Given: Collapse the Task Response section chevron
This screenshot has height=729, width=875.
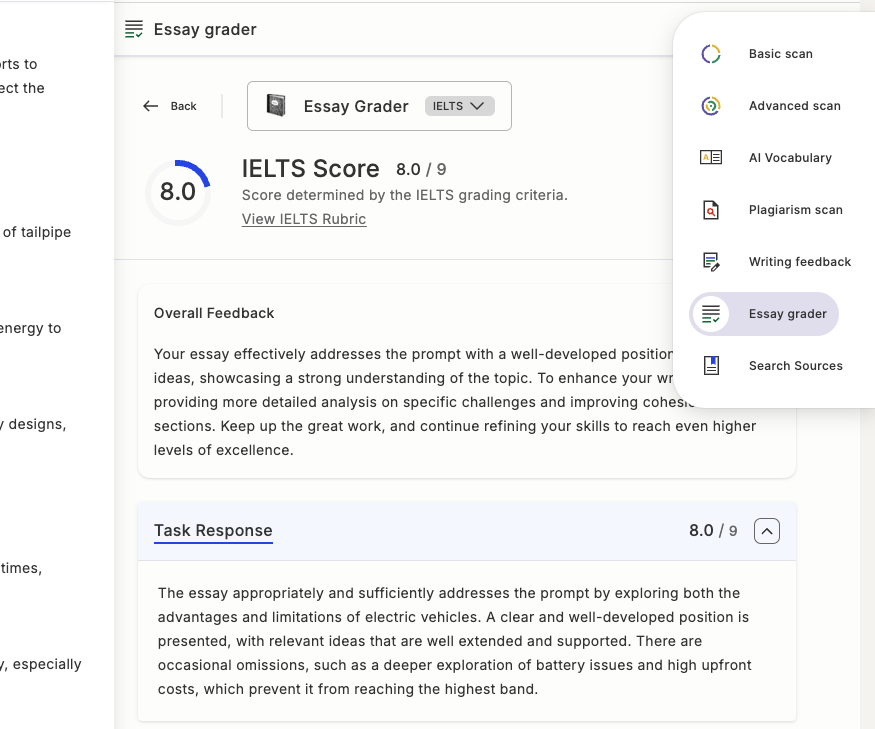Looking at the screenshot, I should click(766, 531).
